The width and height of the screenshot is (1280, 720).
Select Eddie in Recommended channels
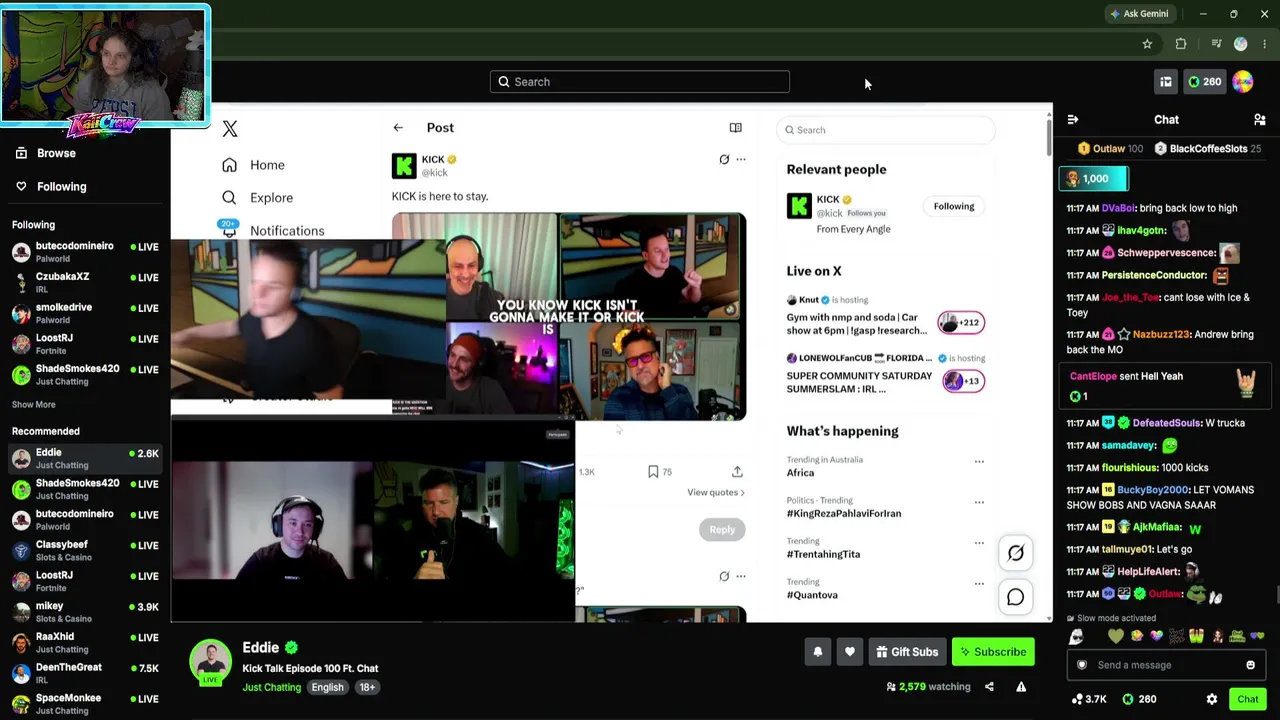click(85, 459)
